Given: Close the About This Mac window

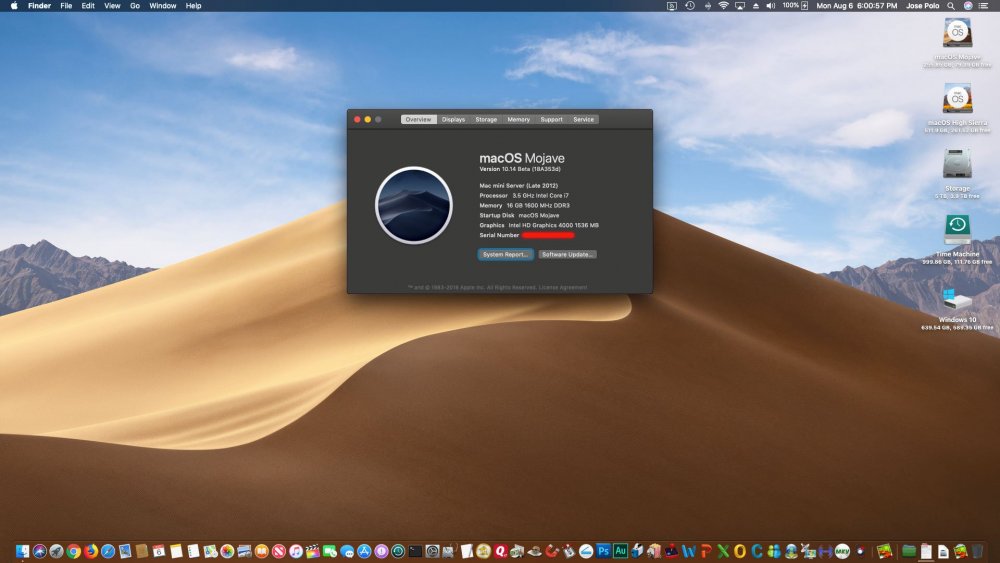Looking at the screenshot, I should tap(357, 119).
